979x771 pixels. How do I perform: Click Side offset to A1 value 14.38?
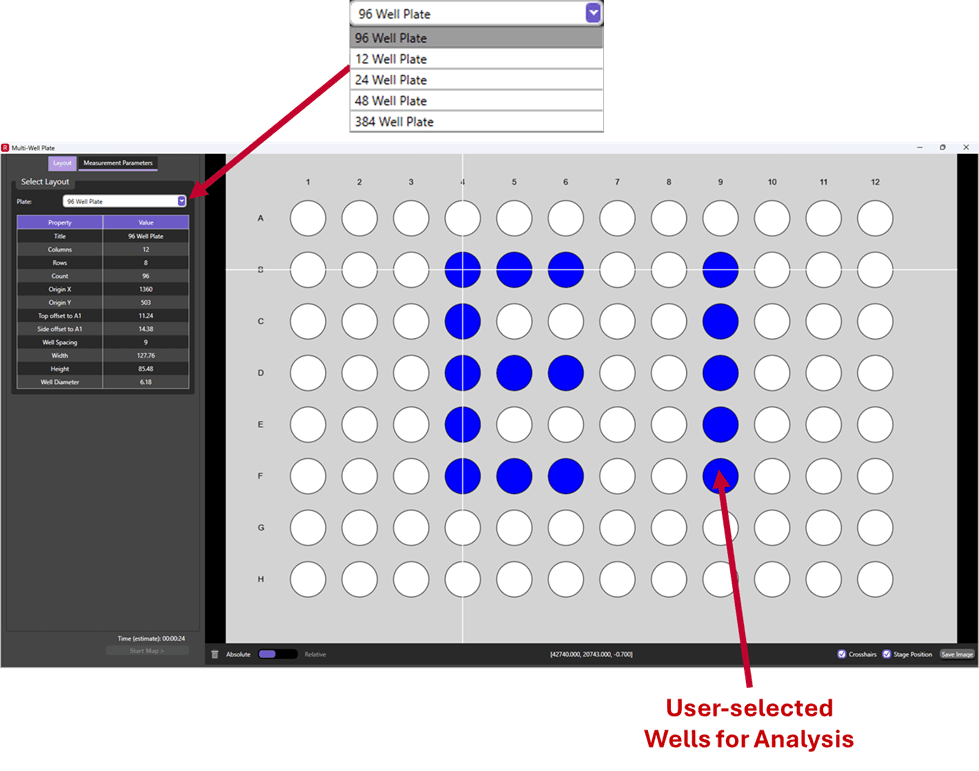[x=146, y=329]
